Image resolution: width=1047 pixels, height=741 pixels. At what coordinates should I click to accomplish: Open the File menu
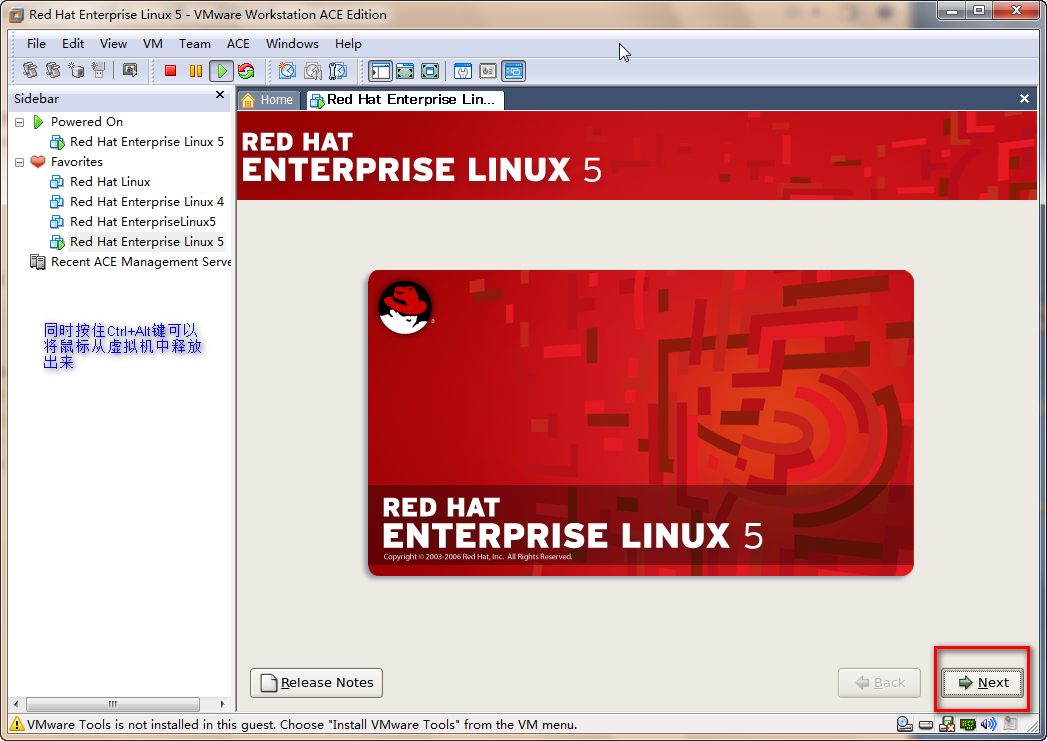click(36, 44)
